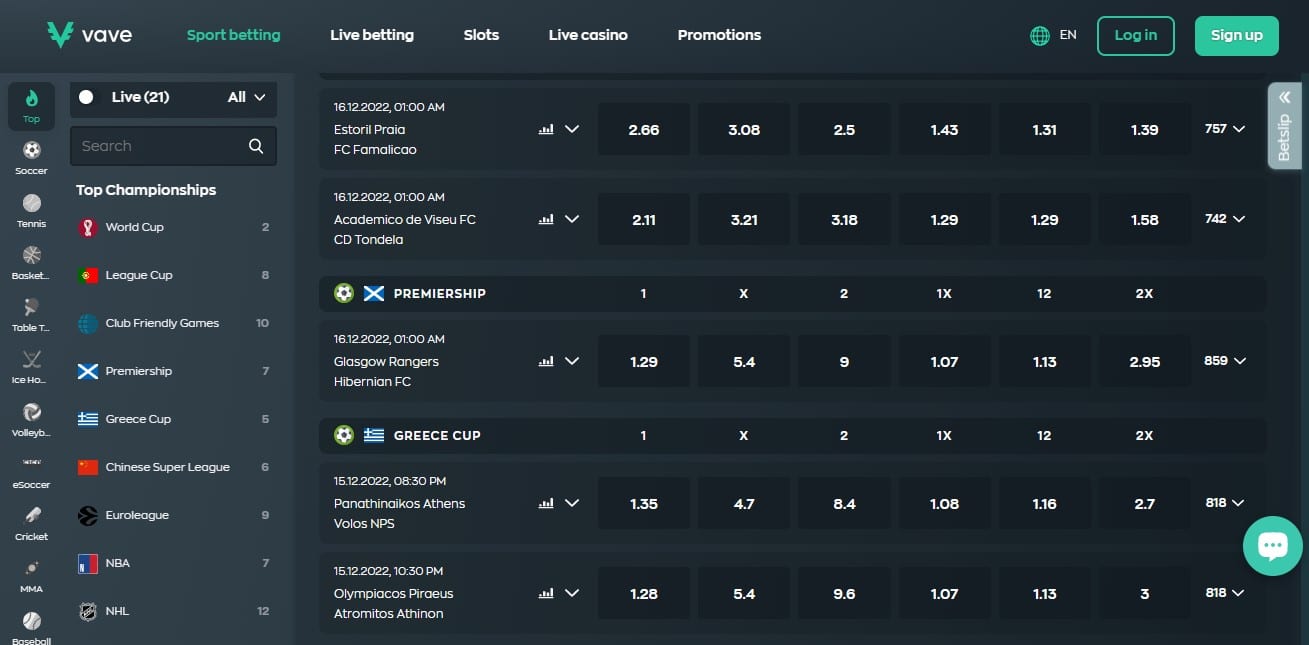Click the Vave logo

point(89,35)
